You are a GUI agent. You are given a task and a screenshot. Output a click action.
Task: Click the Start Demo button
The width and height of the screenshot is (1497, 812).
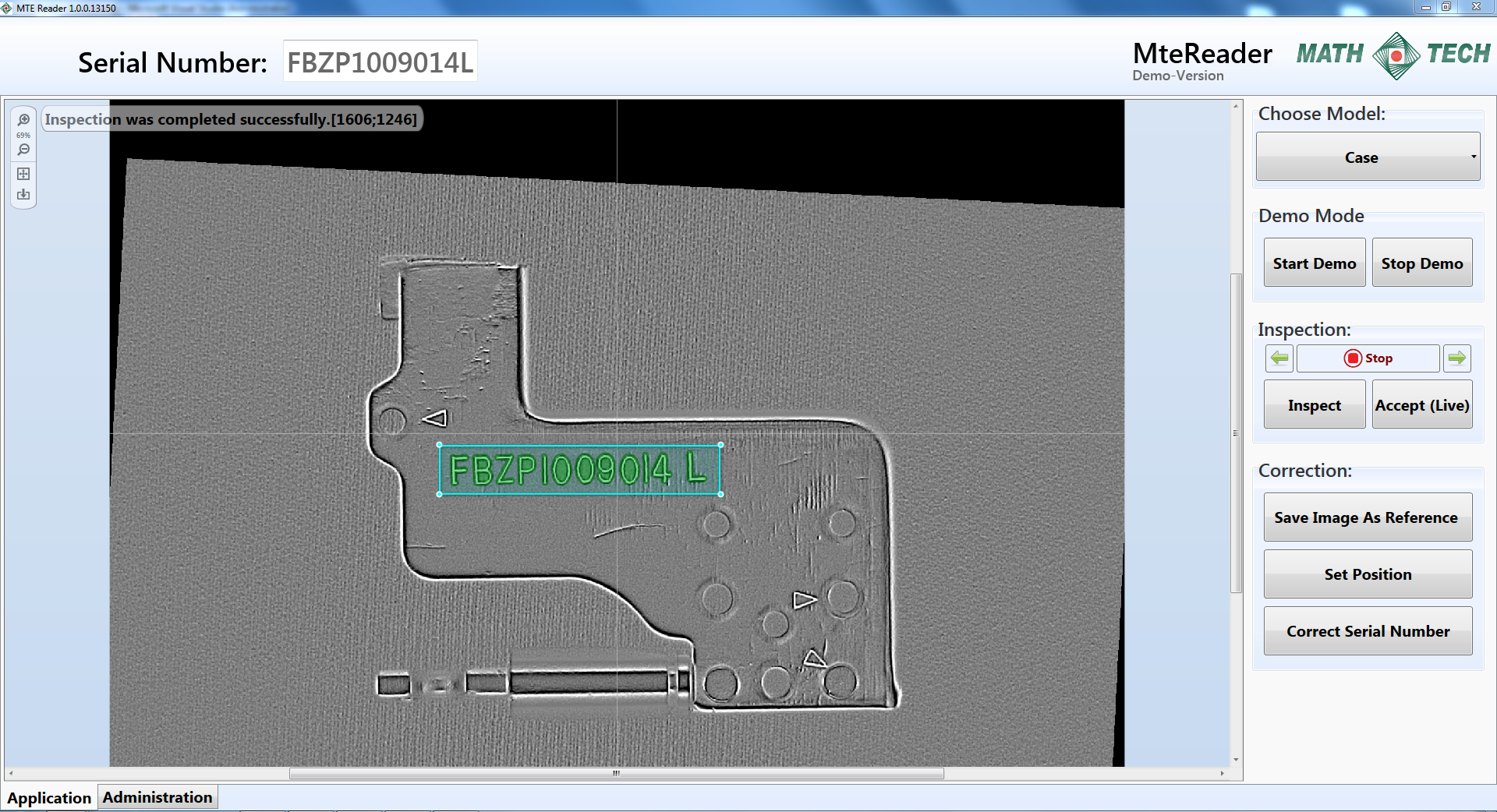pyautogui.click(x=1315, y=263)
